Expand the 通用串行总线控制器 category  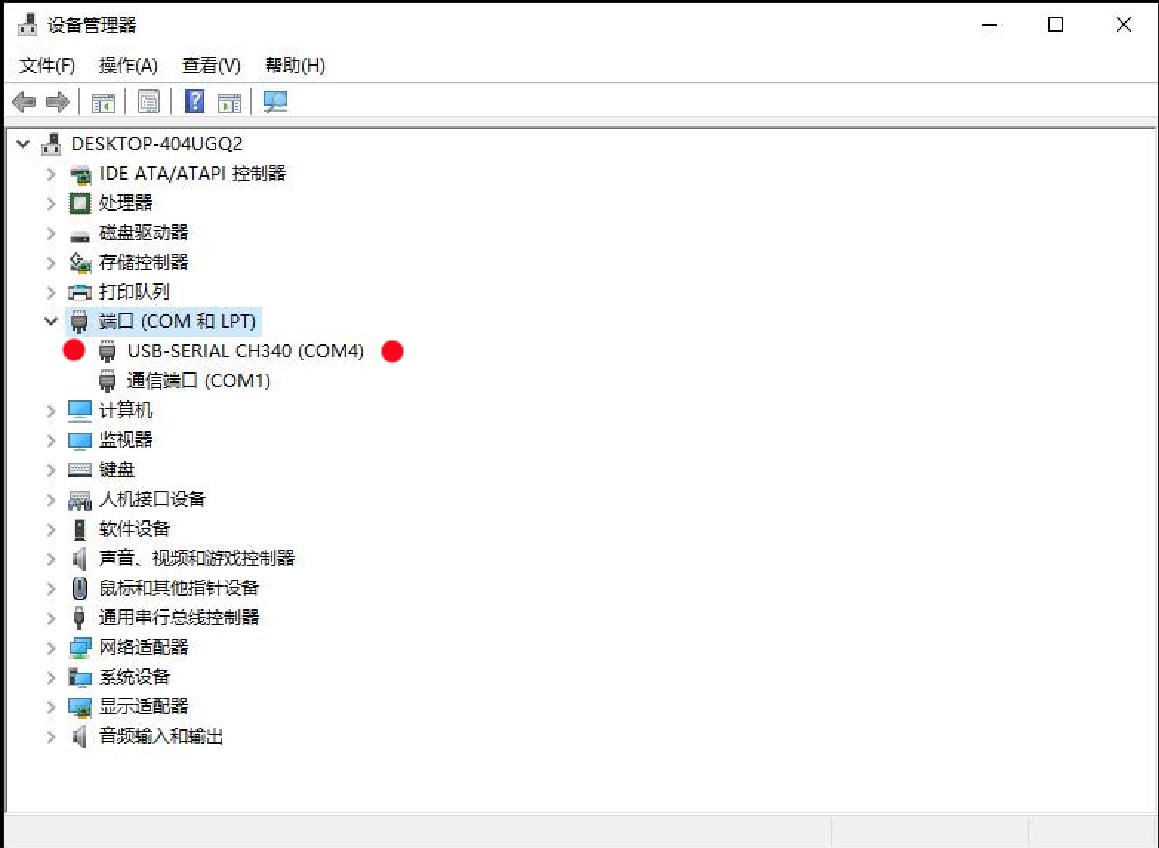point(51,618)
